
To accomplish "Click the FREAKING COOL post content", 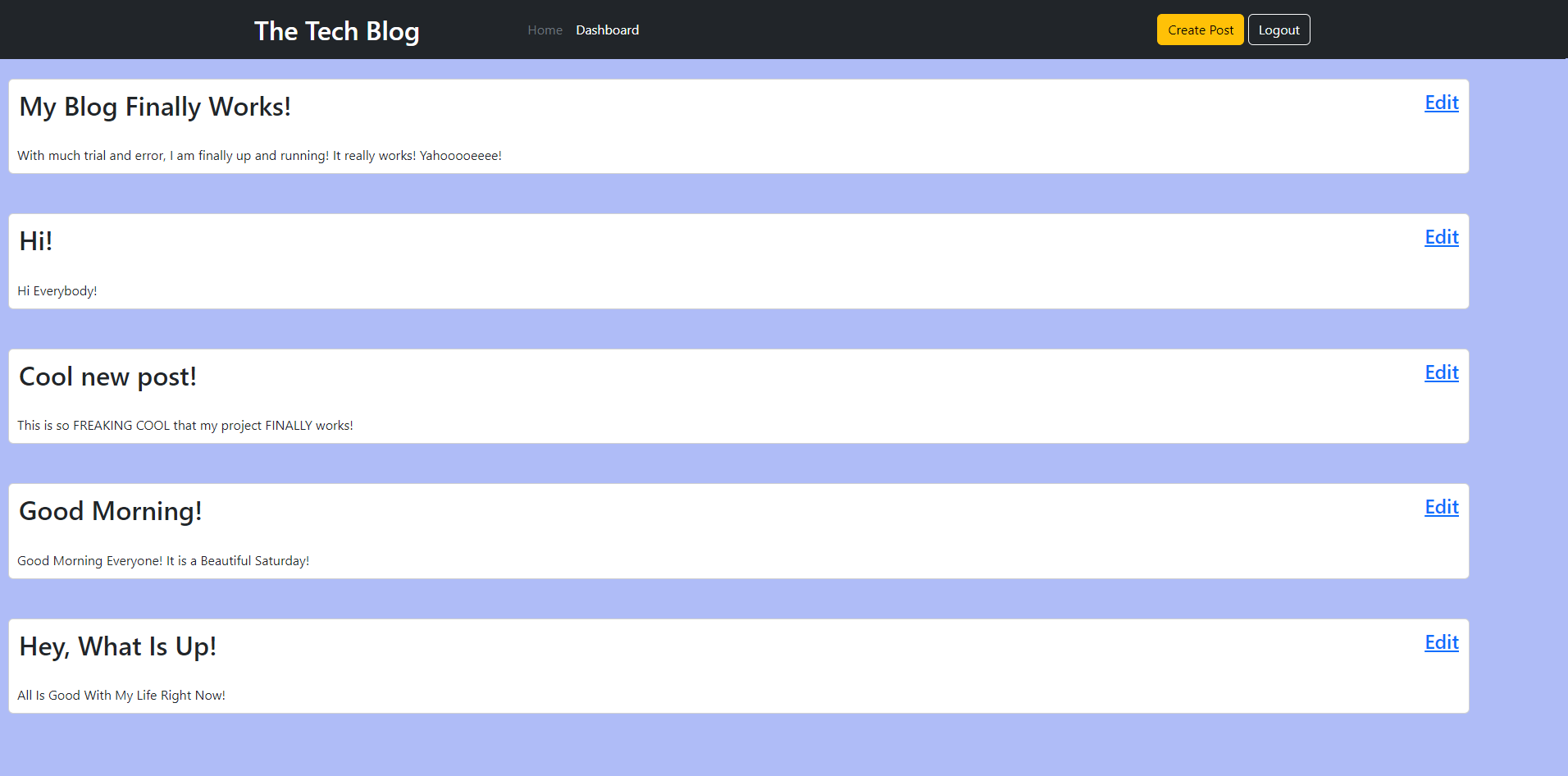I will click(x=185, y=425).
